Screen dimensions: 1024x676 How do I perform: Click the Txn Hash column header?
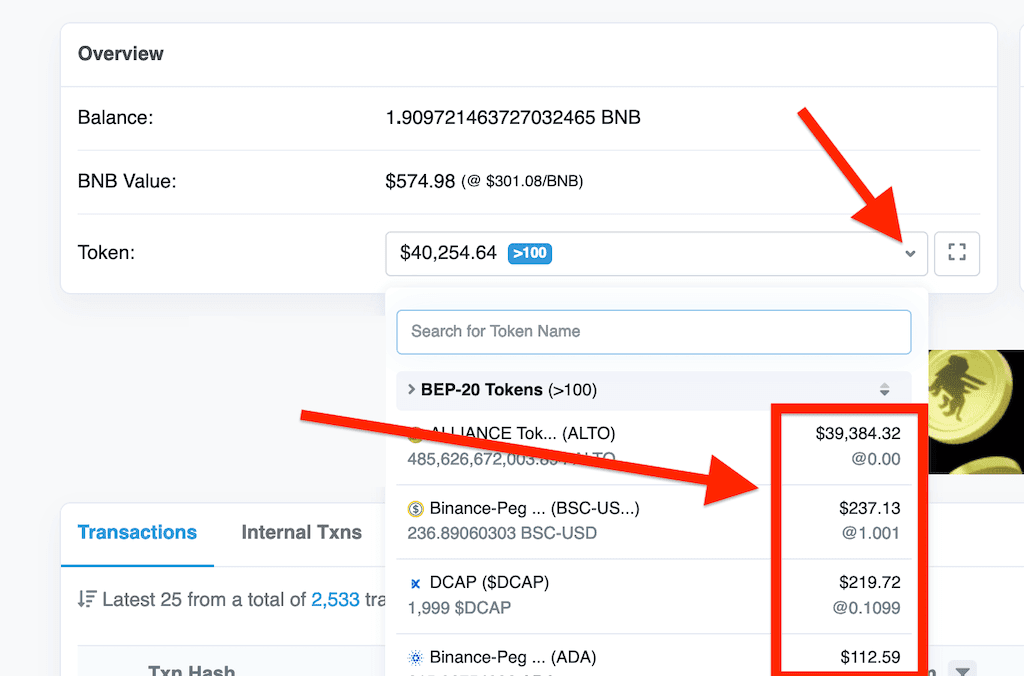tap(191, 669)
